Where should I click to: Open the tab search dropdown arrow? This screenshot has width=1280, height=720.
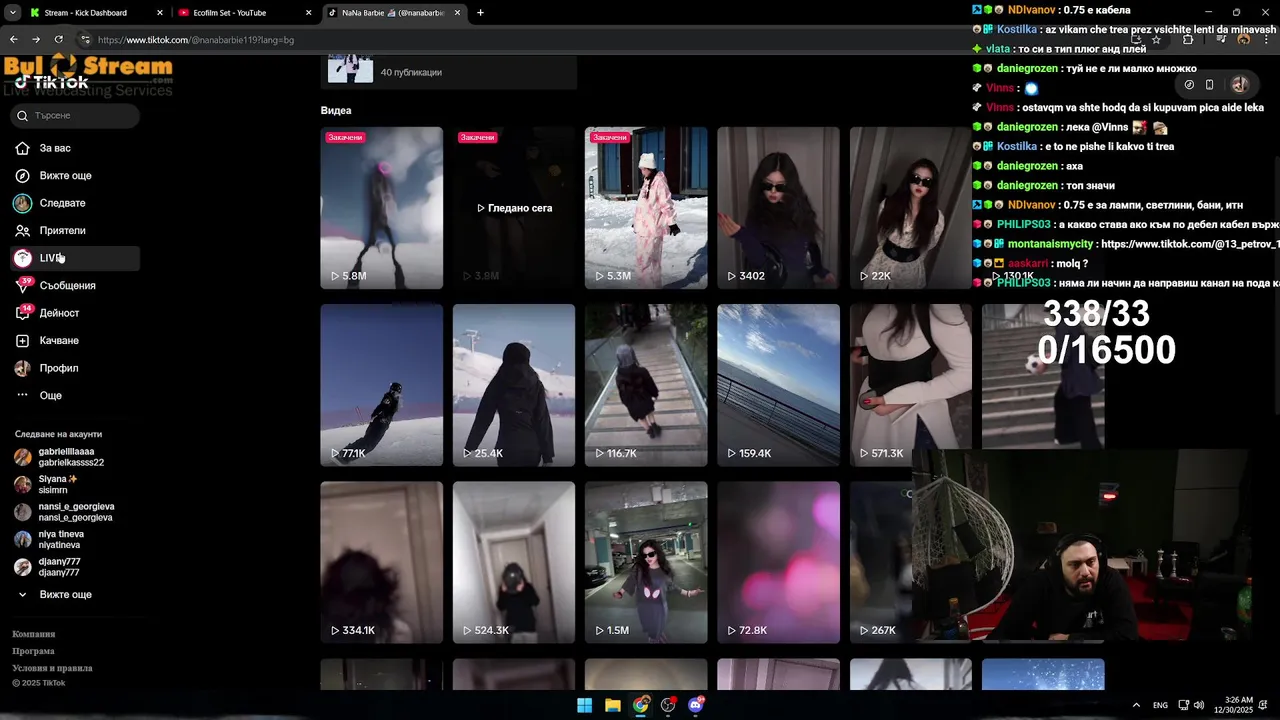[x=12, y=13]
